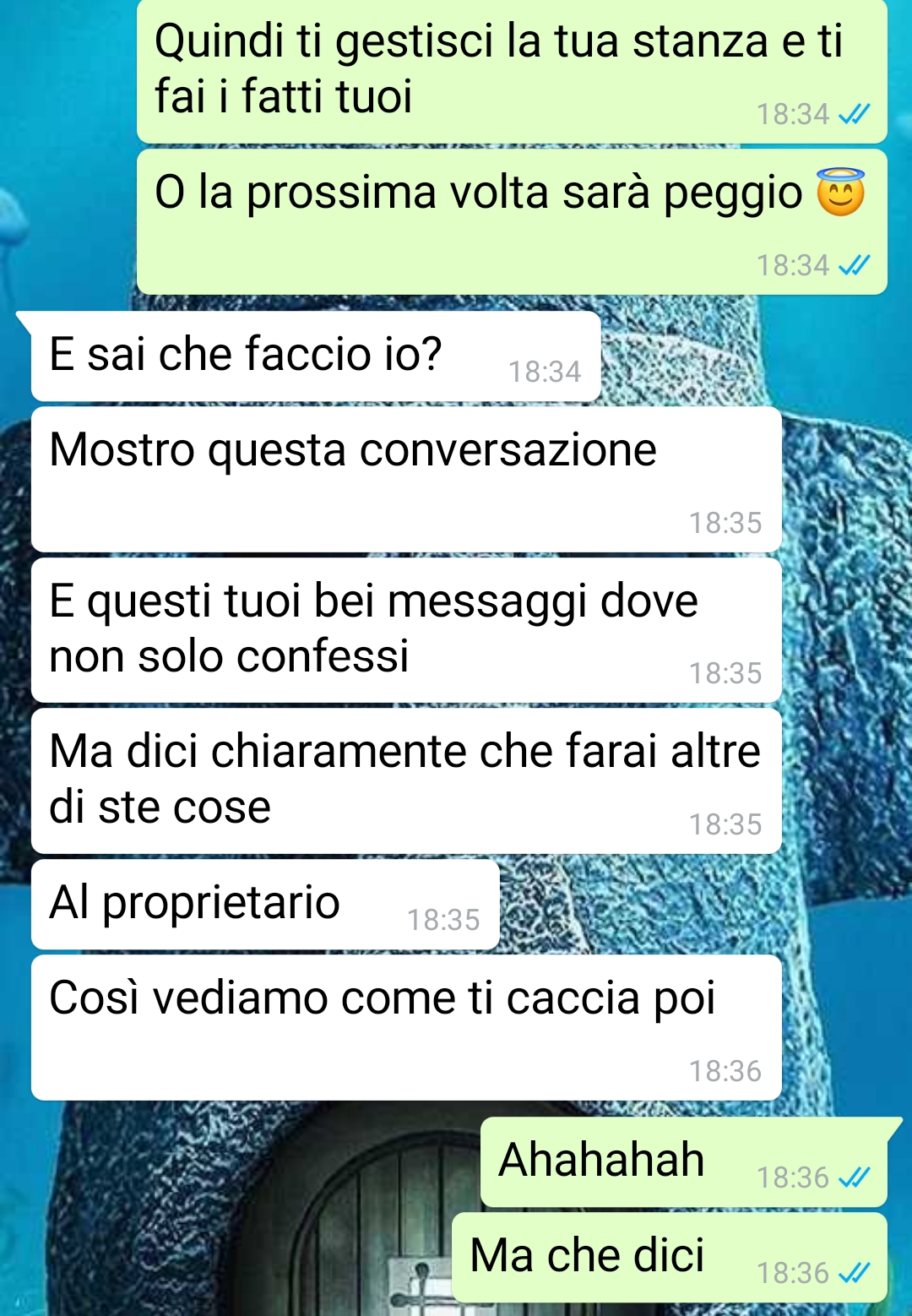Tap the 'Ma dici chiaramente' message bubble

[x=406, y=781]
